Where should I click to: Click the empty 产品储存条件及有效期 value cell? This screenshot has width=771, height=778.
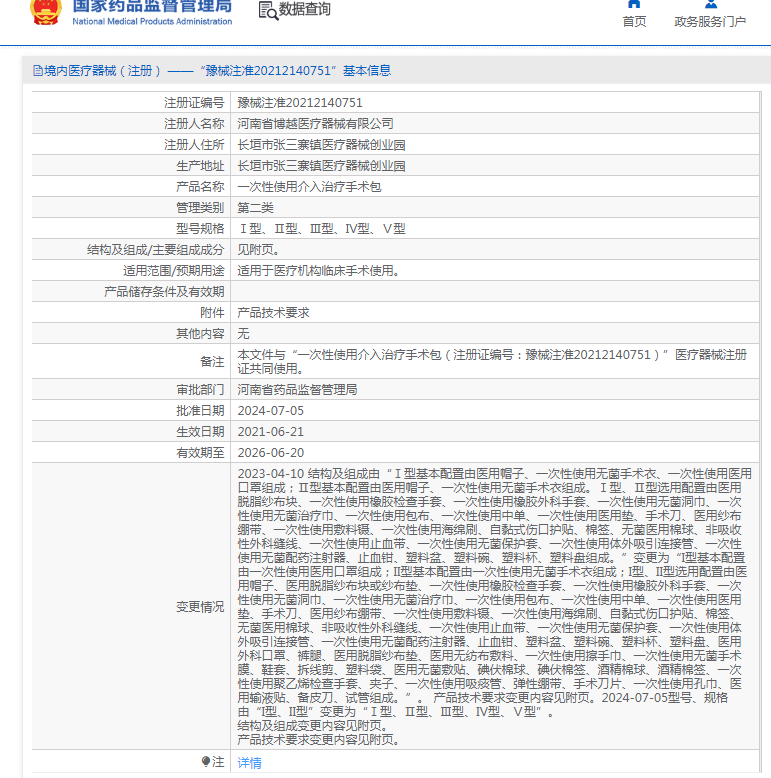[495, 292]
